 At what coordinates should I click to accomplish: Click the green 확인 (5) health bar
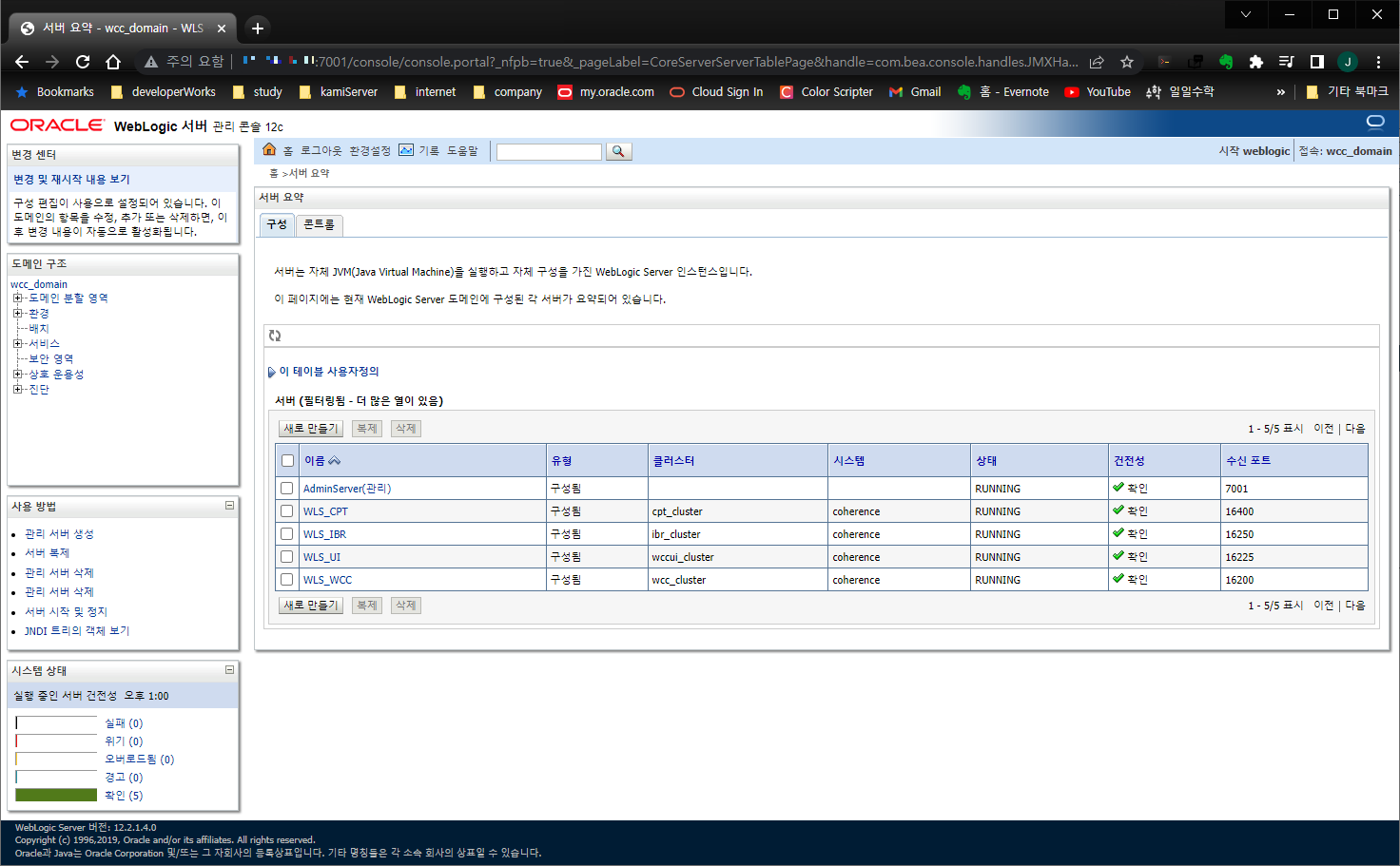[x=56, y=795]
